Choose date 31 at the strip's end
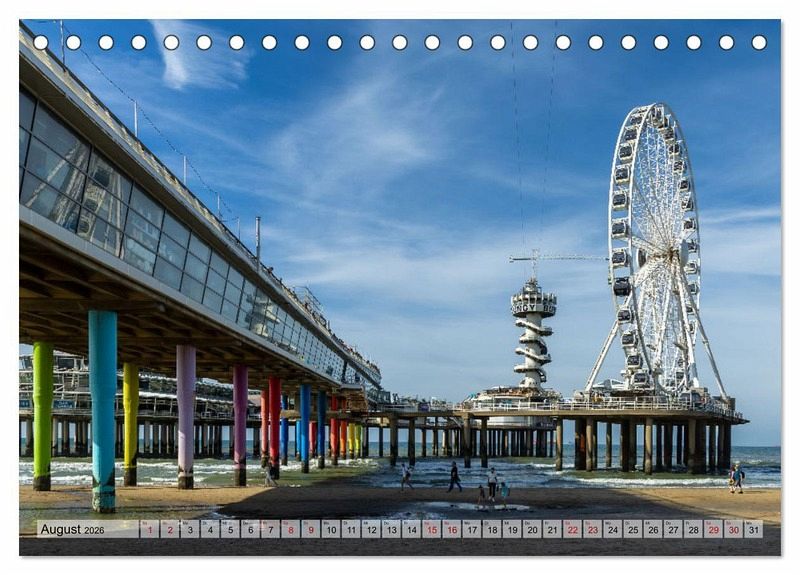The image size is (800, 575). pyautogui.click(x=754, y=529)
